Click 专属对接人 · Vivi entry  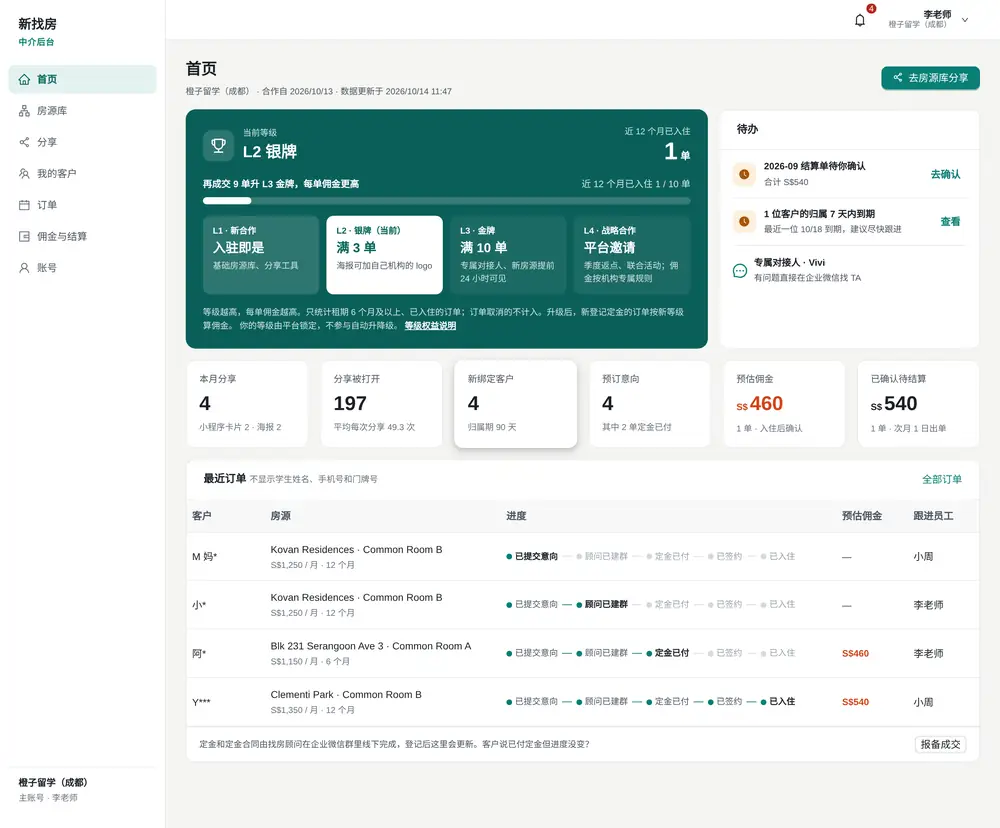pos(849,270)
